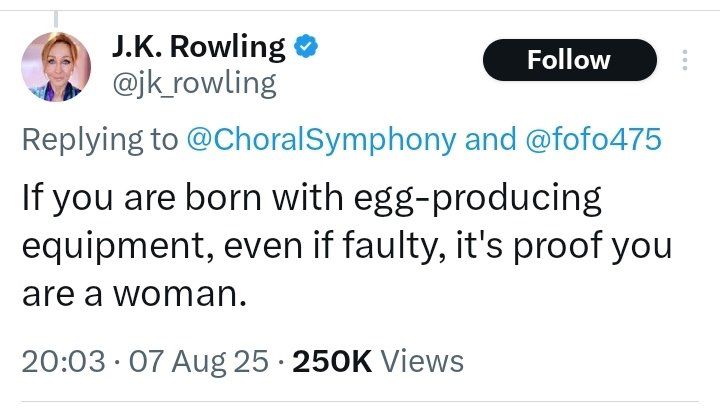Open the three-dot more options menu
The image size is (720, 409).
tap(685, 60)
